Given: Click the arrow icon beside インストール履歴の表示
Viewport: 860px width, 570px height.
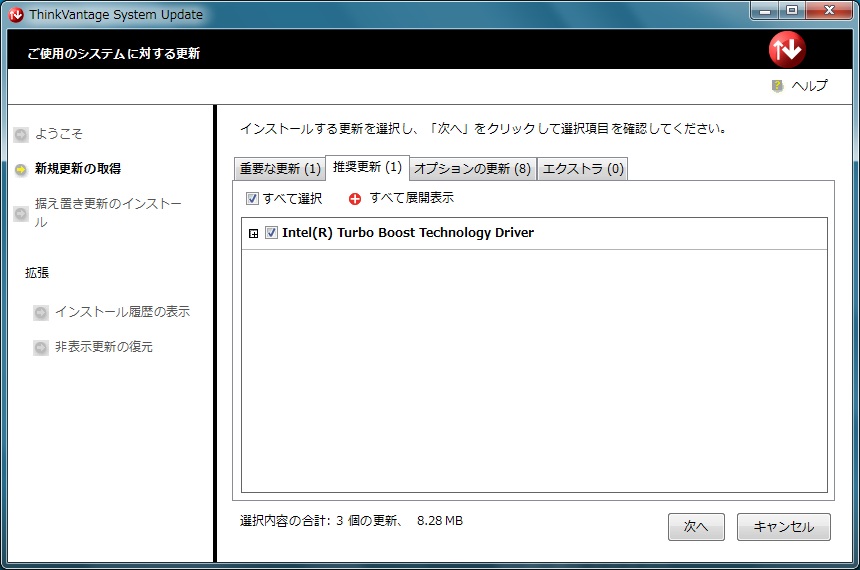Looking at the screenshot, I should [41, 313].
